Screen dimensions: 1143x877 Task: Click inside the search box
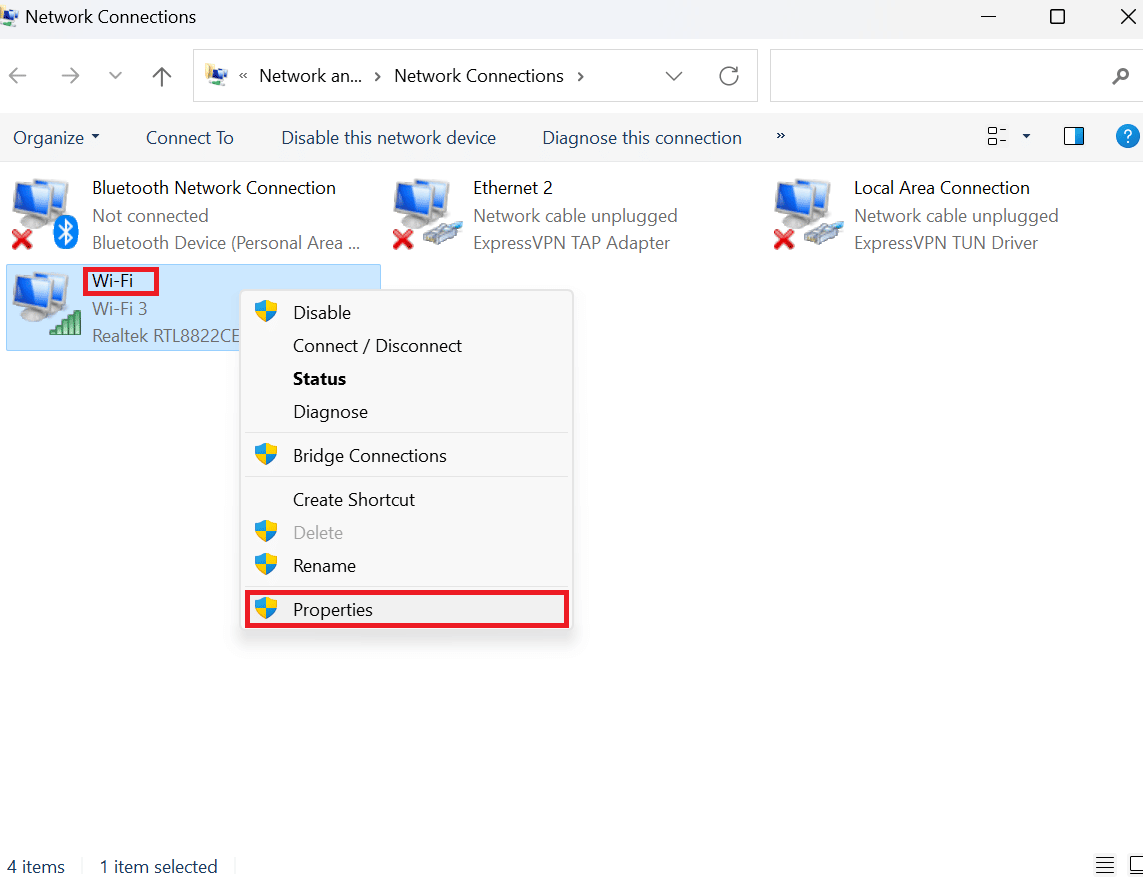click(940, 77)
